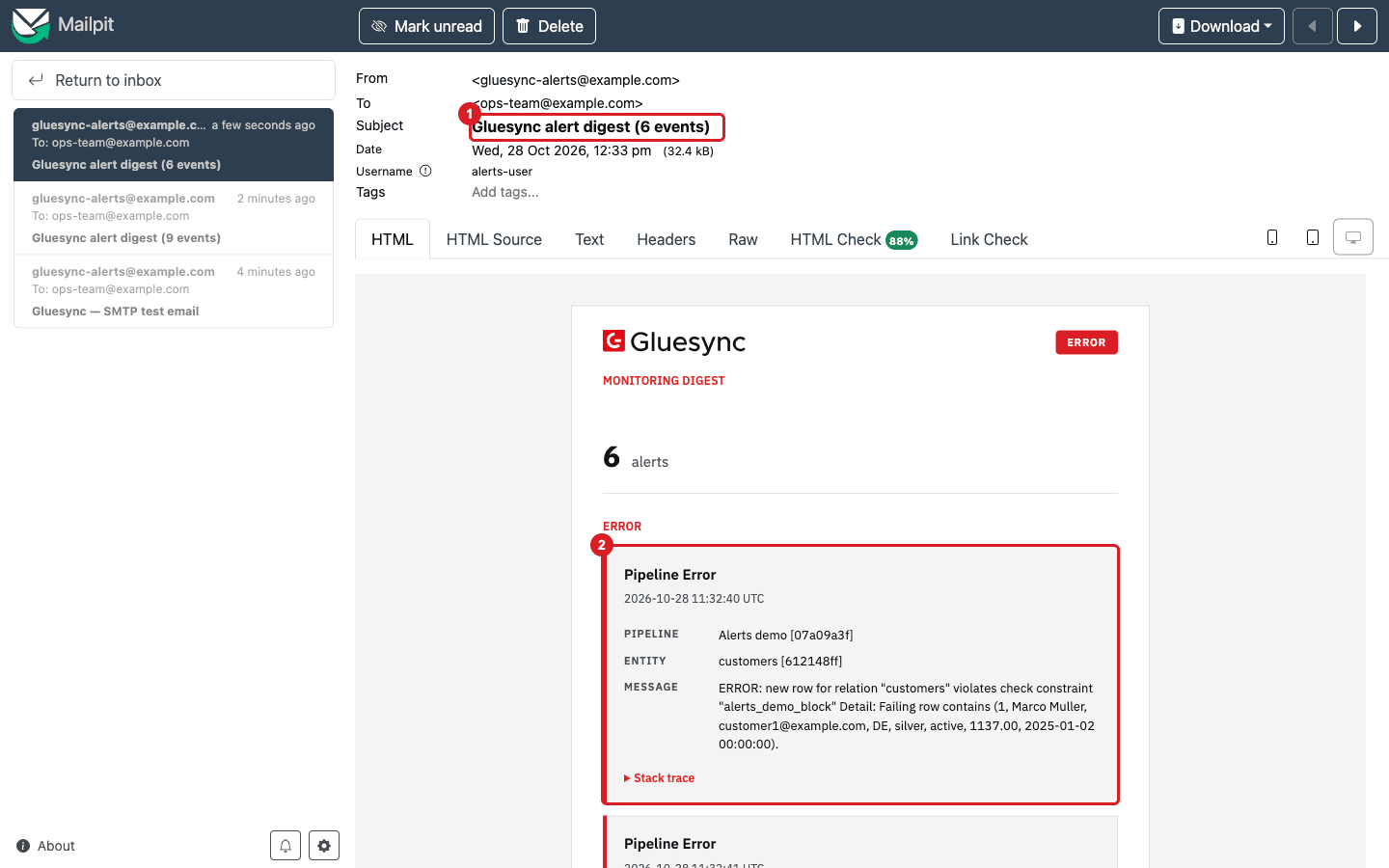The image size is (1389, 868).
Task: Switch to the HTML Source tab
Action: point(494,239)
